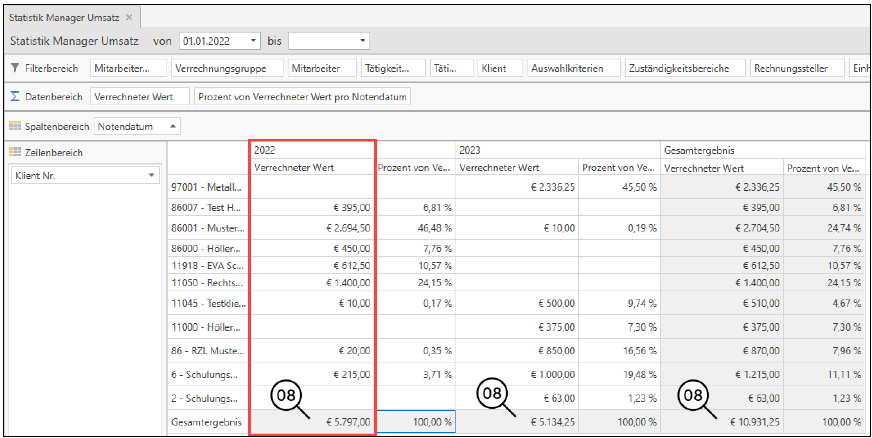Screen dimensions: 872x438
Task: Click the 86001 - Muster row header
Action: coord(208,228)
